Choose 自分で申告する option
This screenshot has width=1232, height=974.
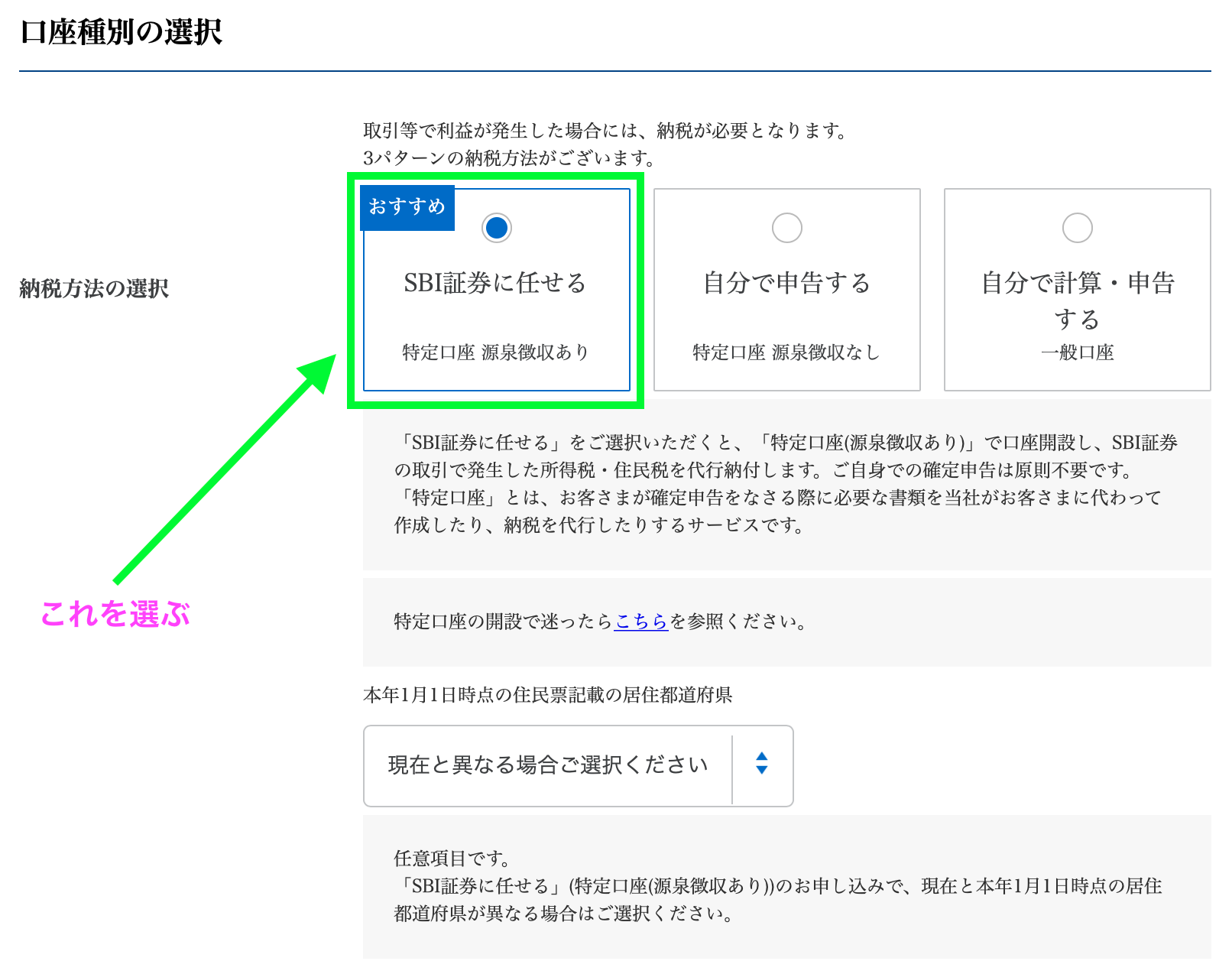tap(786, 227)
